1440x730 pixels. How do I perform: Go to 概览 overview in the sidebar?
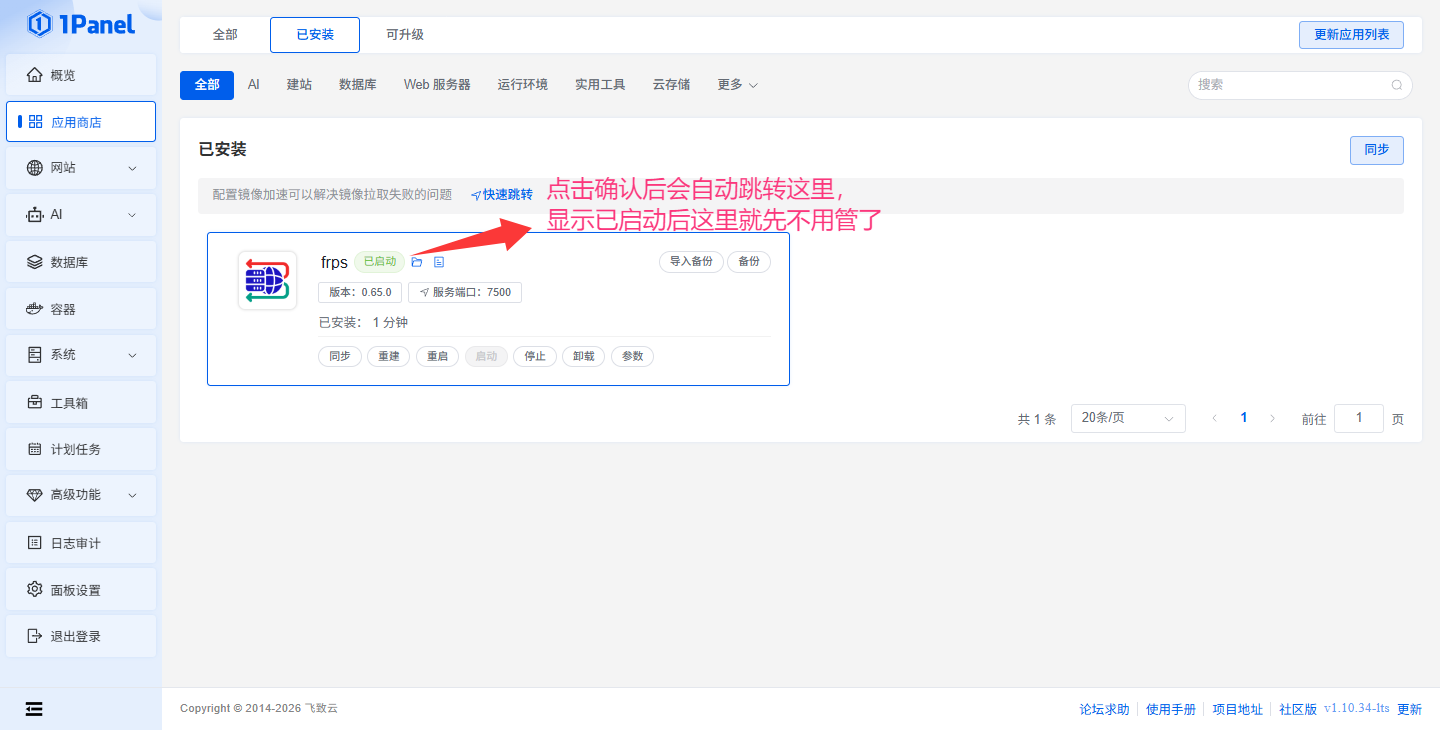point(81,75)
